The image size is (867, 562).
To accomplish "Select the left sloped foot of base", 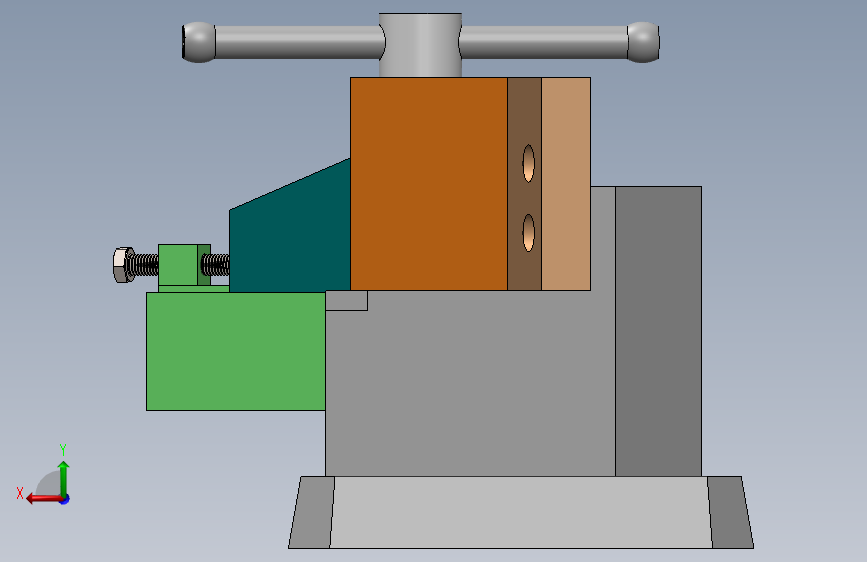I will (311, 512).
